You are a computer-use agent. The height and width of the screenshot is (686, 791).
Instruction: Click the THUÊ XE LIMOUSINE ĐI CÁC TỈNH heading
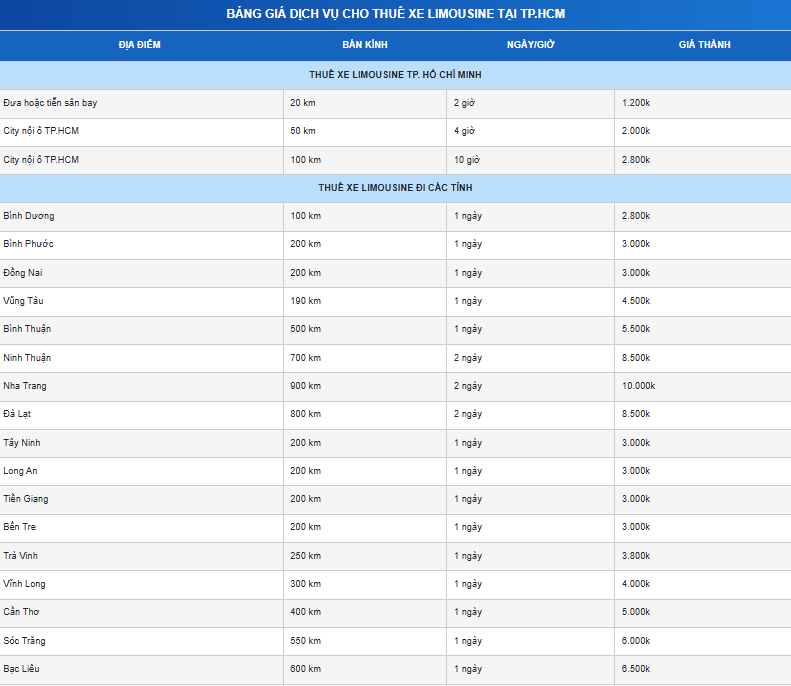tap(396, 188)
